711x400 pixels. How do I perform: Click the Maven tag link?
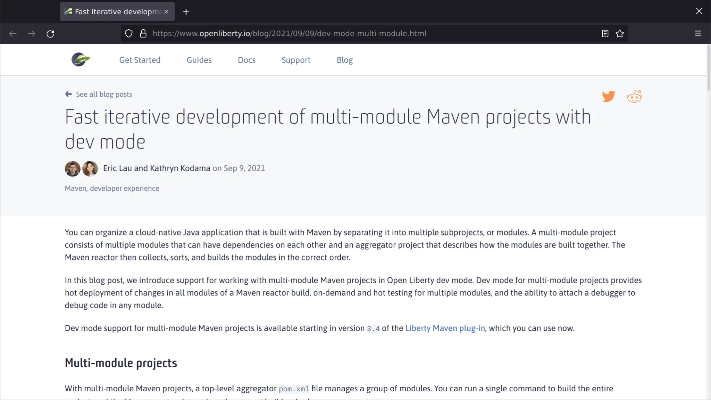(x=76, y=188)
